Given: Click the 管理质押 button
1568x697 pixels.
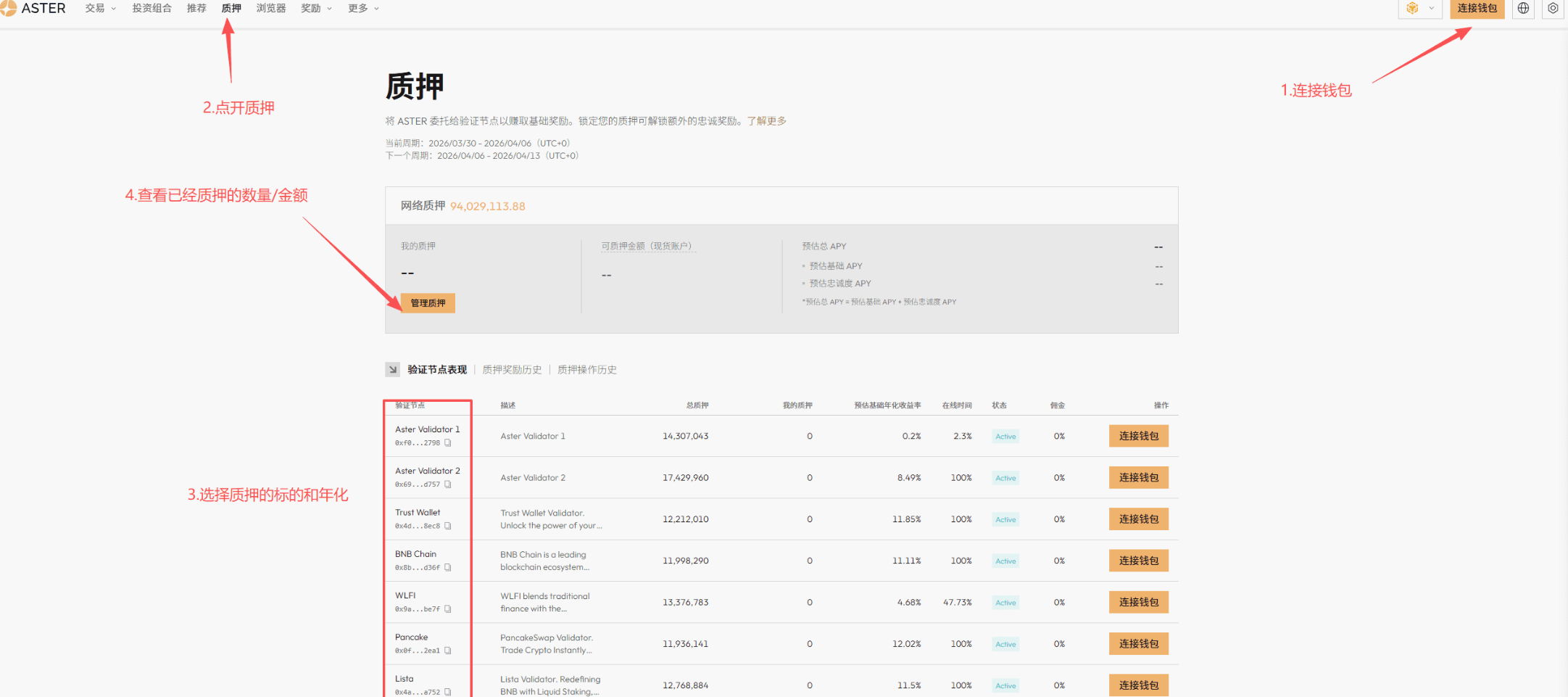Looking at the screenshot, I should click(428, 303).
